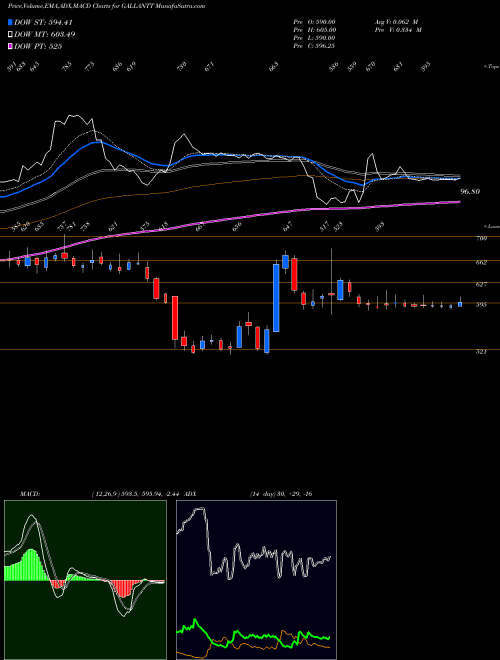Click the 595 price level label
The image size is (500, 660).
click(481, 305)
